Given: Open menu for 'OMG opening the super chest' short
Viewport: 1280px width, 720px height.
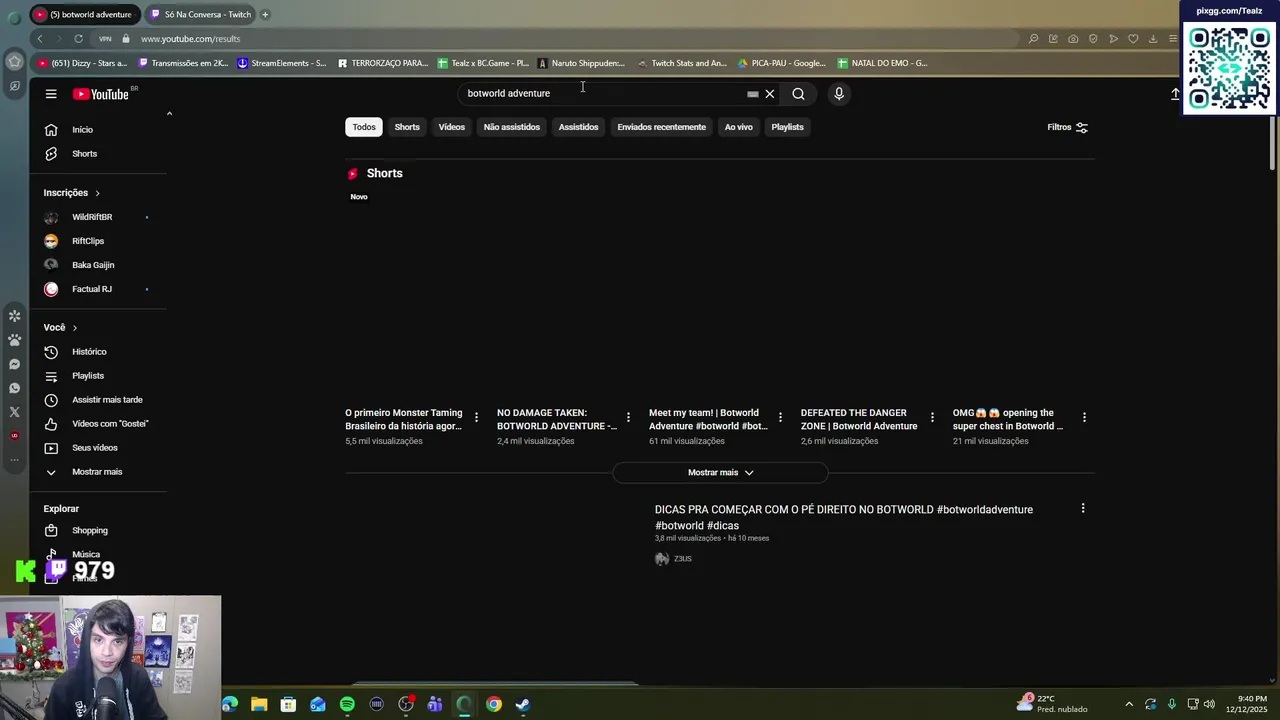Looking at the screenshot, I should tap(1084, 417).
